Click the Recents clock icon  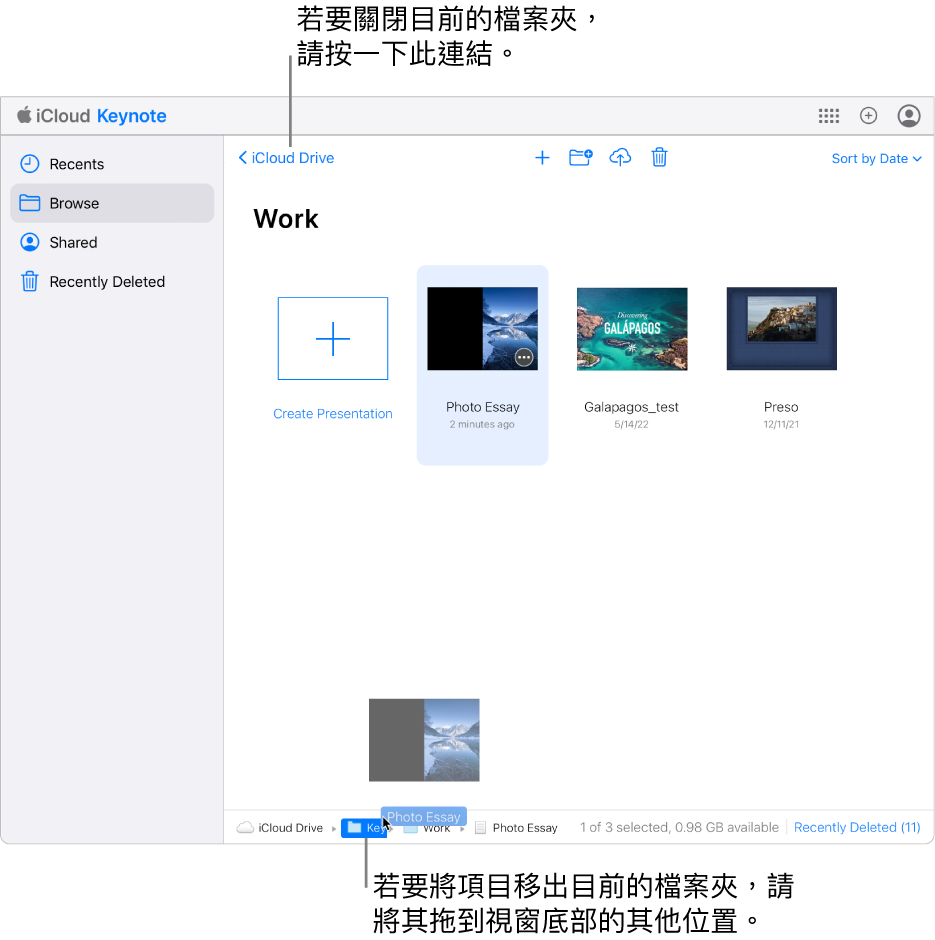pyautogui.click(x=29, y=164)
